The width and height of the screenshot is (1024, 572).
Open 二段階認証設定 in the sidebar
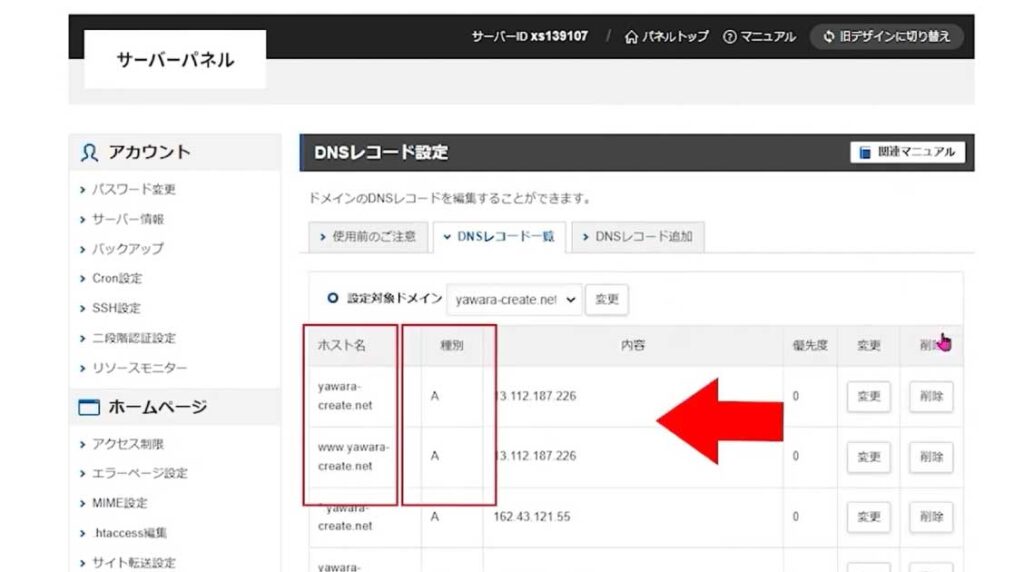(x=133, y=338)
